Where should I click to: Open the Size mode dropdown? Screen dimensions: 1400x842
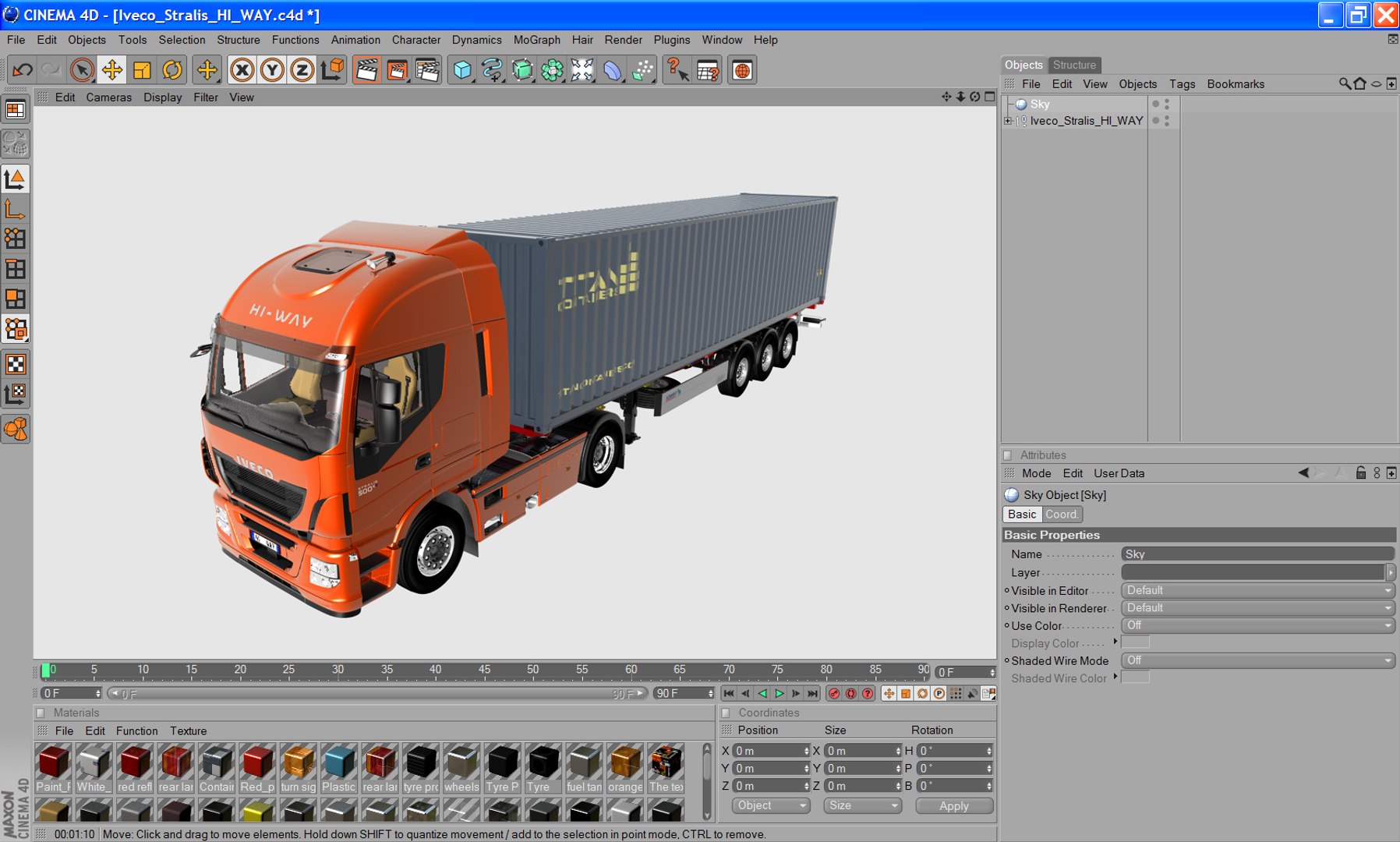862,805
